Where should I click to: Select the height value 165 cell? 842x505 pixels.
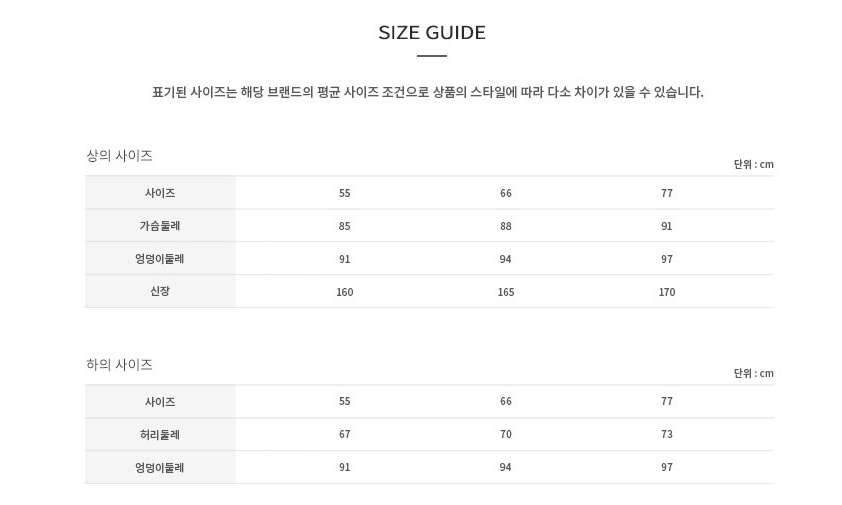pyautogui.click(x=506, y=292)
